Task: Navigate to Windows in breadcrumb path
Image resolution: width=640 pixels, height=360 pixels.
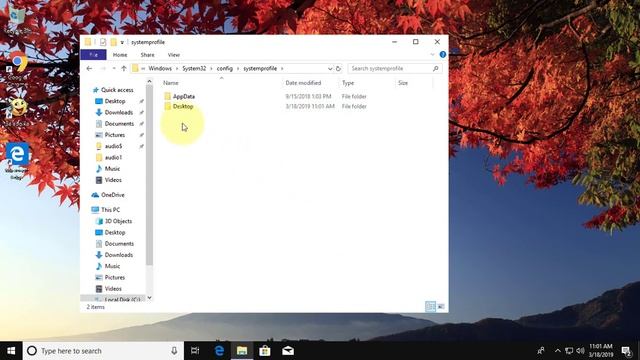Action: coord(160,69)
